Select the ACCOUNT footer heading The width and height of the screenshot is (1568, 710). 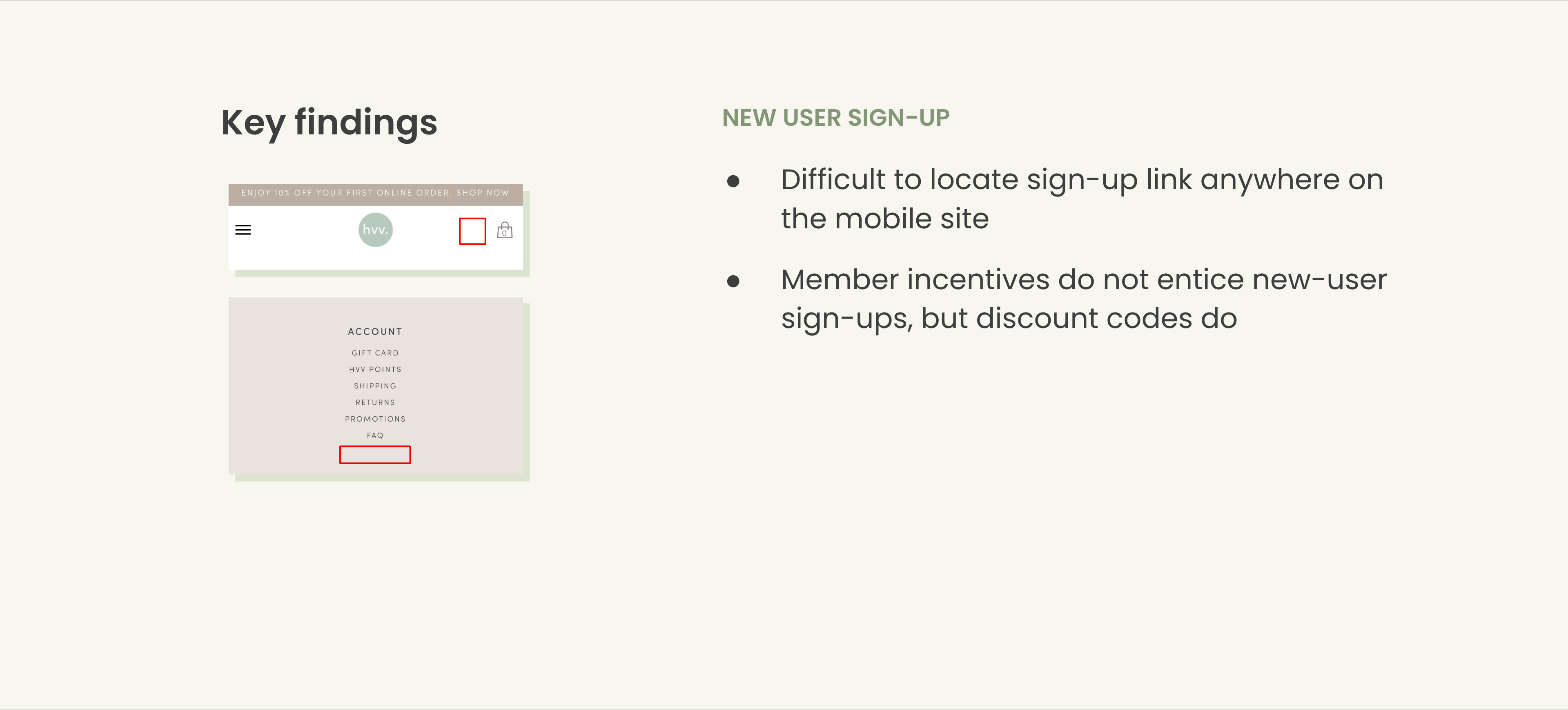375,332
